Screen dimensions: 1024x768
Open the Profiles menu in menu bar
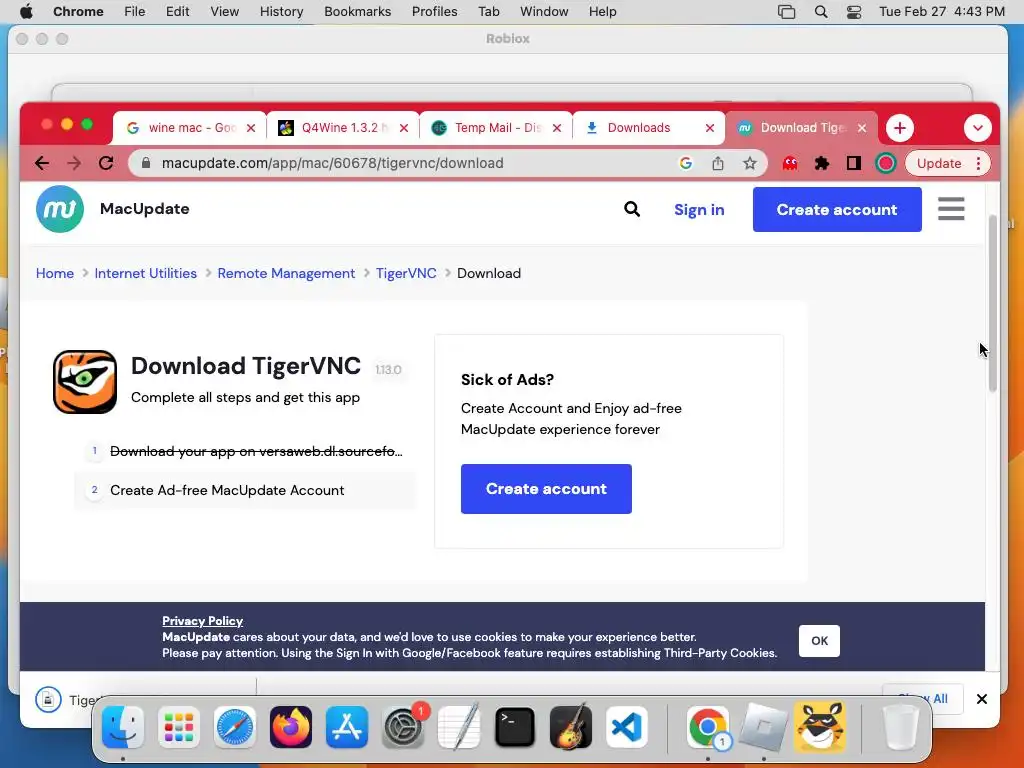pyautogui.click(x=434, y=12)
